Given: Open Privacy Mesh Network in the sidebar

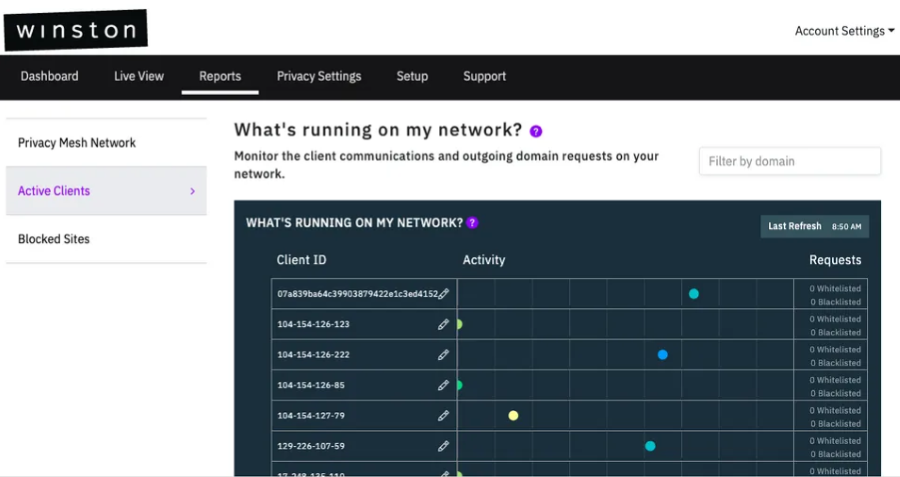Looking at the screenshot, I should click(x=106, y=143).
